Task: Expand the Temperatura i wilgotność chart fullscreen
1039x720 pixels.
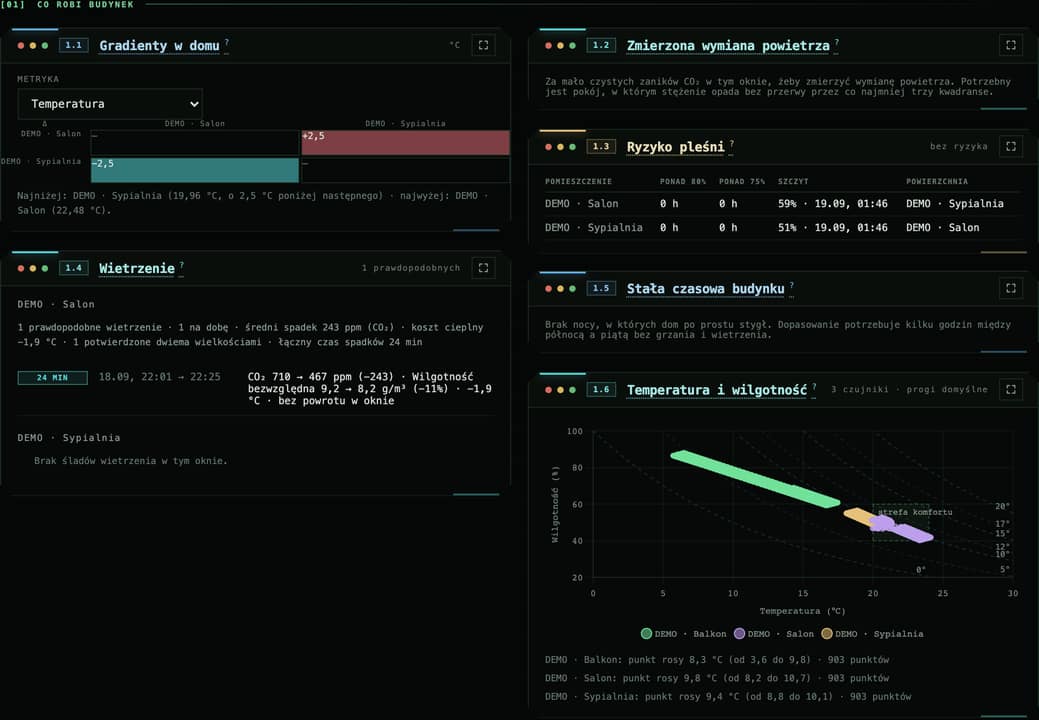Action: pyautogui.click(x=1011, y=389)
